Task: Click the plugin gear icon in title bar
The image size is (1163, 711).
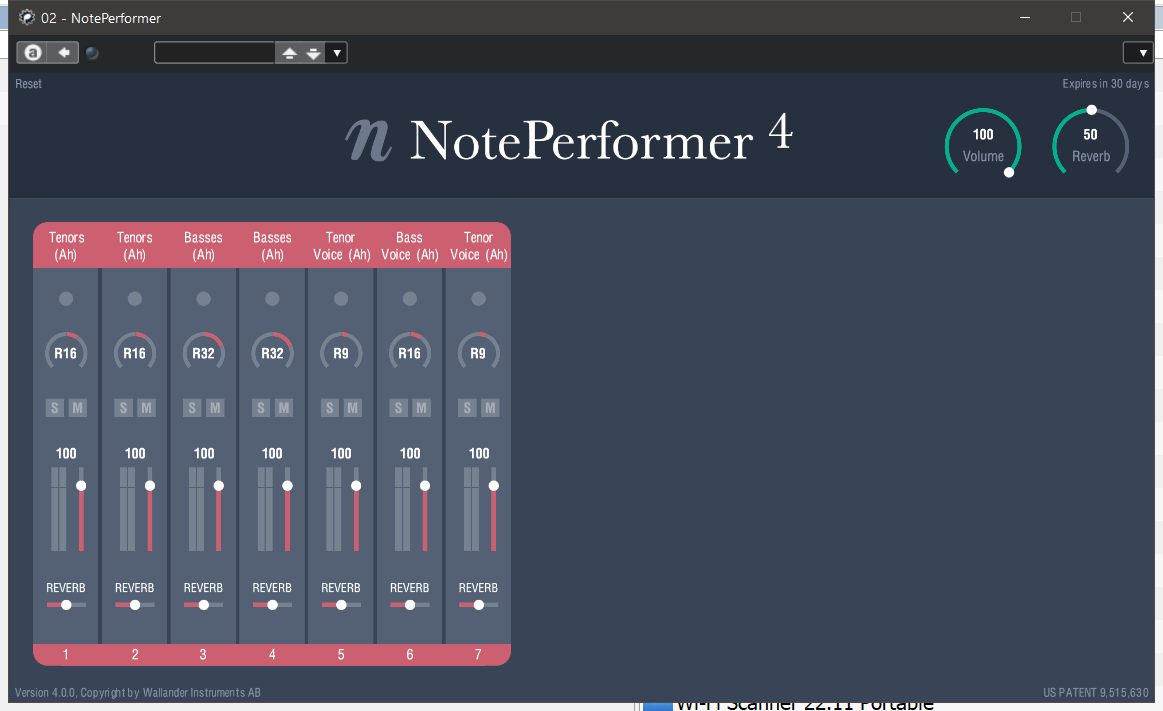Action: tap(27, 17)
